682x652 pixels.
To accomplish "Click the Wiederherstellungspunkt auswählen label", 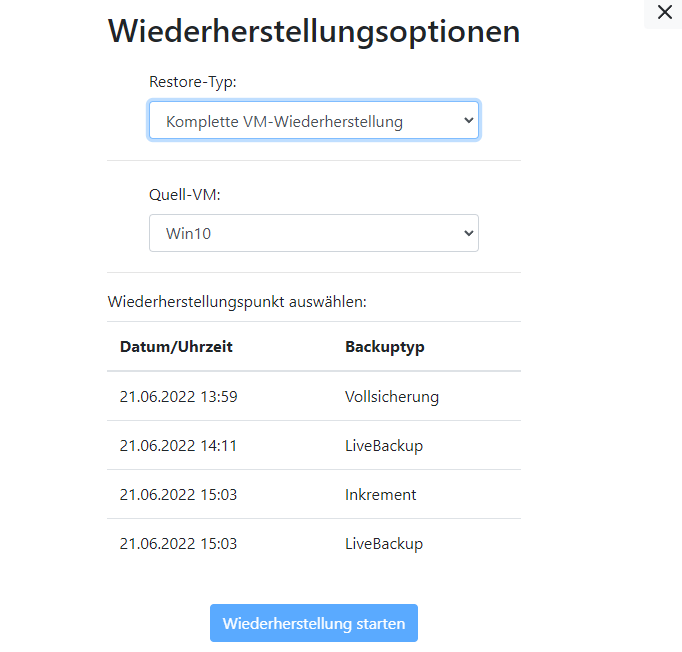I will coord(237,301).
